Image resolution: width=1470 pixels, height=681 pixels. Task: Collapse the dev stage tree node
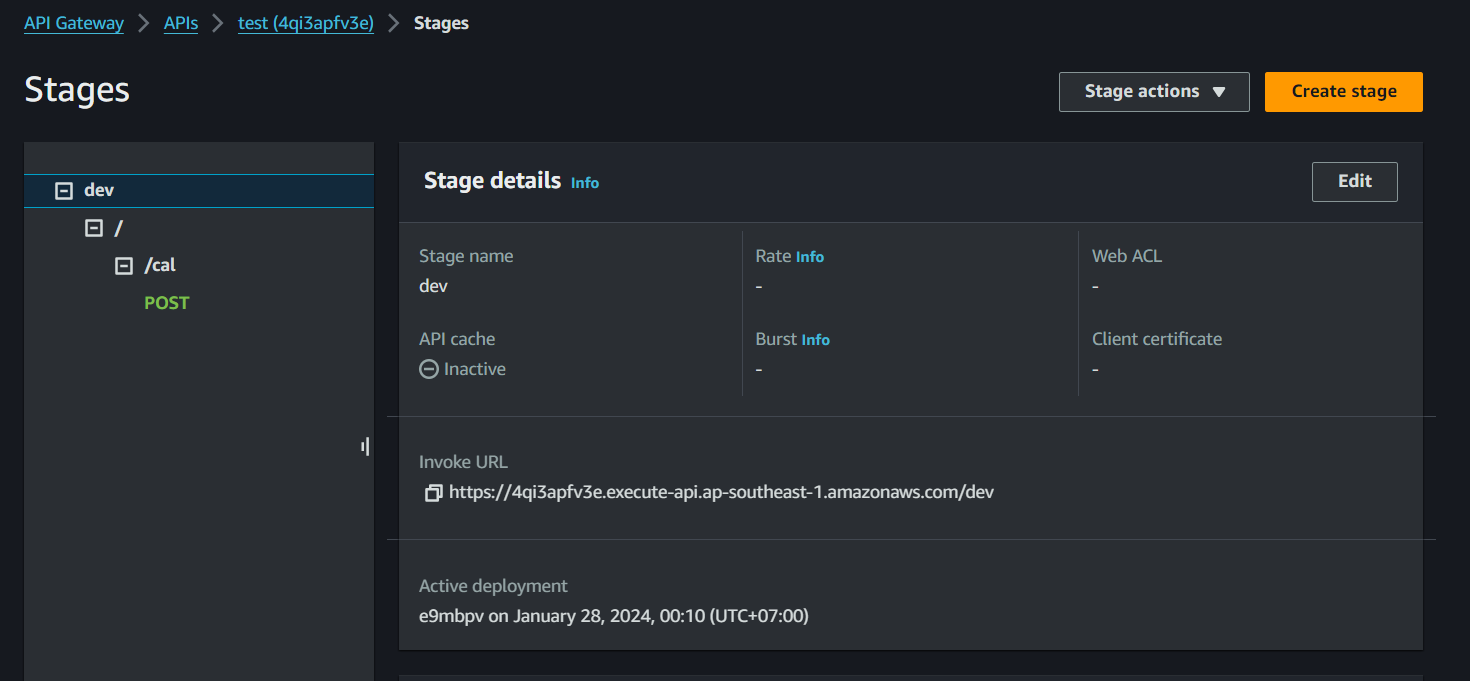coord(64,190)
